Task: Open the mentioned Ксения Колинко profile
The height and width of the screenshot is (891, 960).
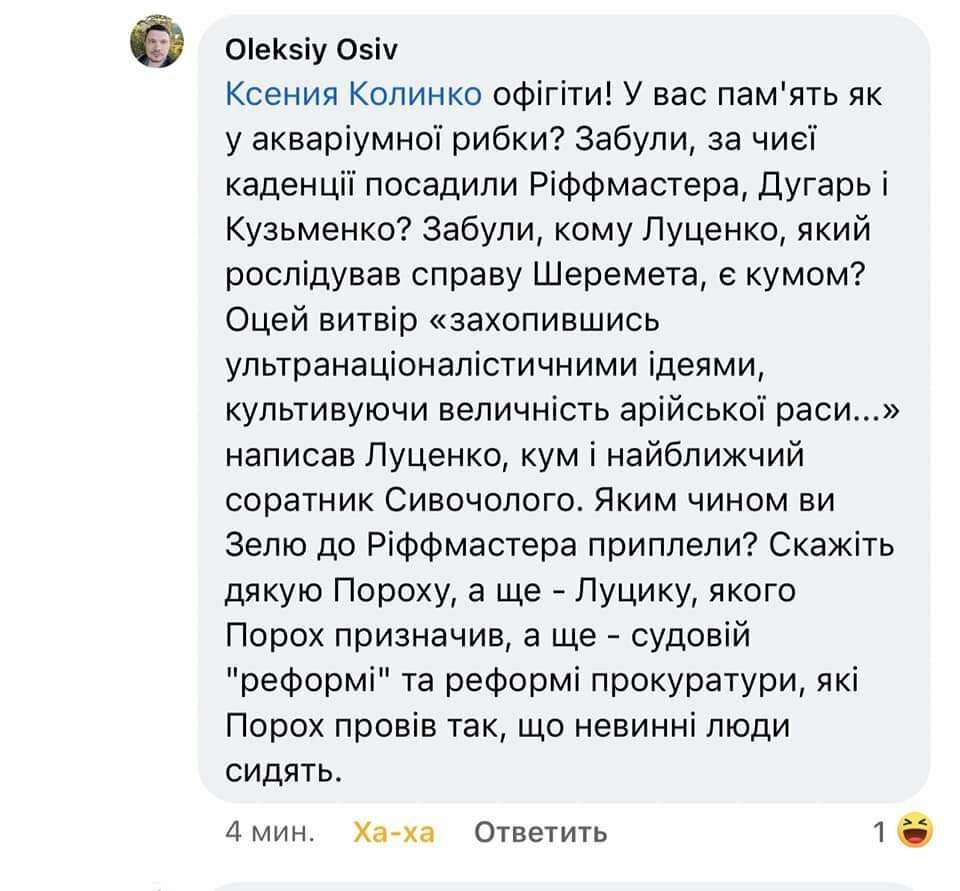Action: (x=355, y=94)
